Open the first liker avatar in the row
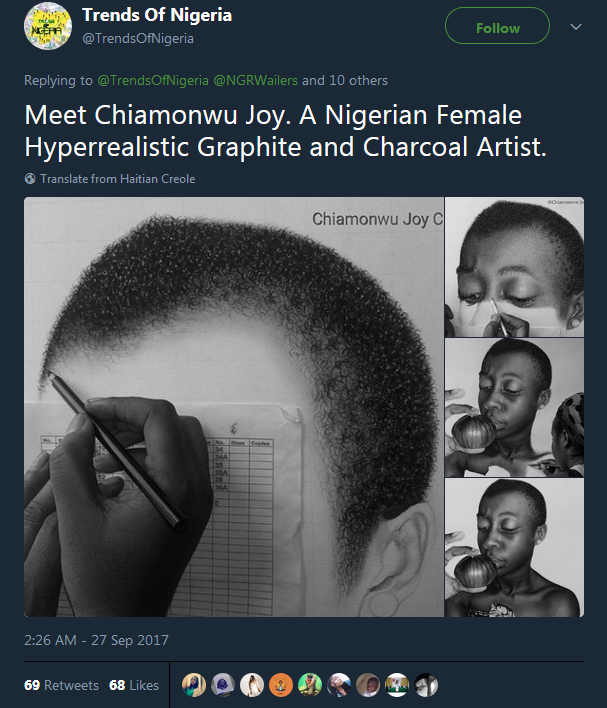The image size is (607, 708). 193,685
